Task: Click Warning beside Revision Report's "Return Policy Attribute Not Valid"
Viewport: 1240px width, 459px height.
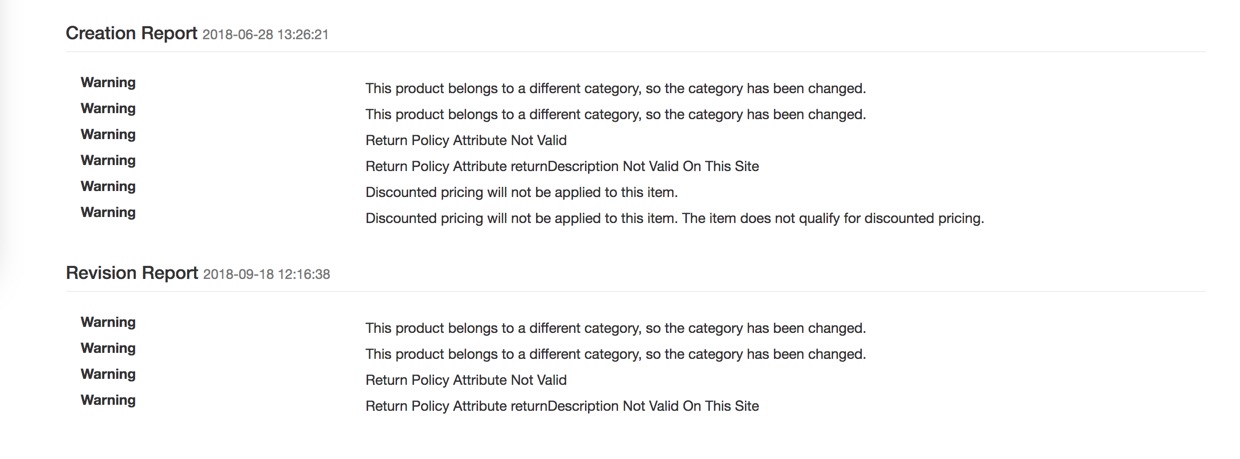Action: point(108,374)
